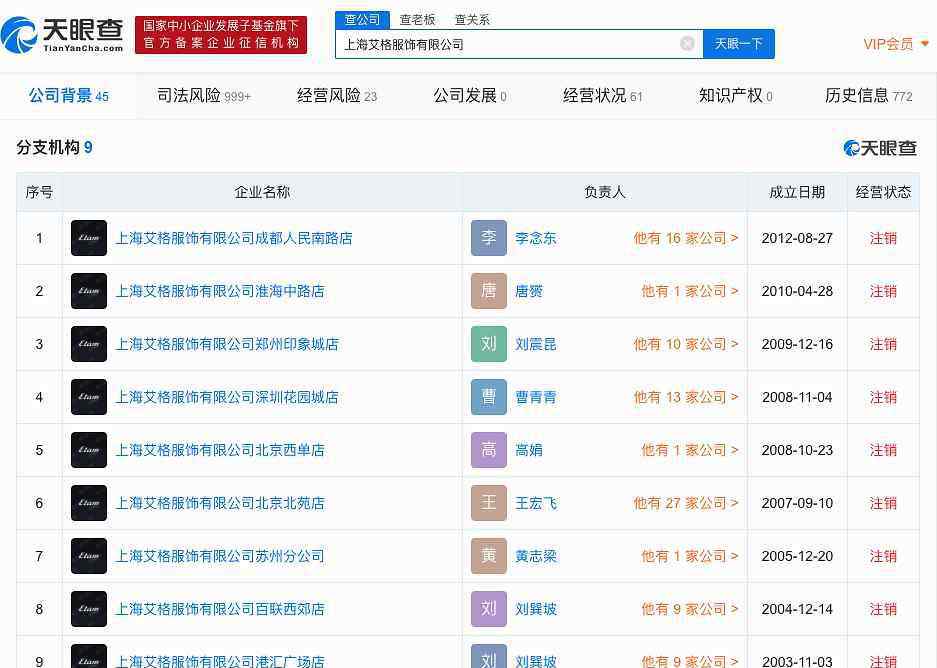Image resolution: width=937 pixels, height=668 pixels.
Task: Expand 他有 1 家公司 in 北京西单店 row
Action: (x=690, y=450)
